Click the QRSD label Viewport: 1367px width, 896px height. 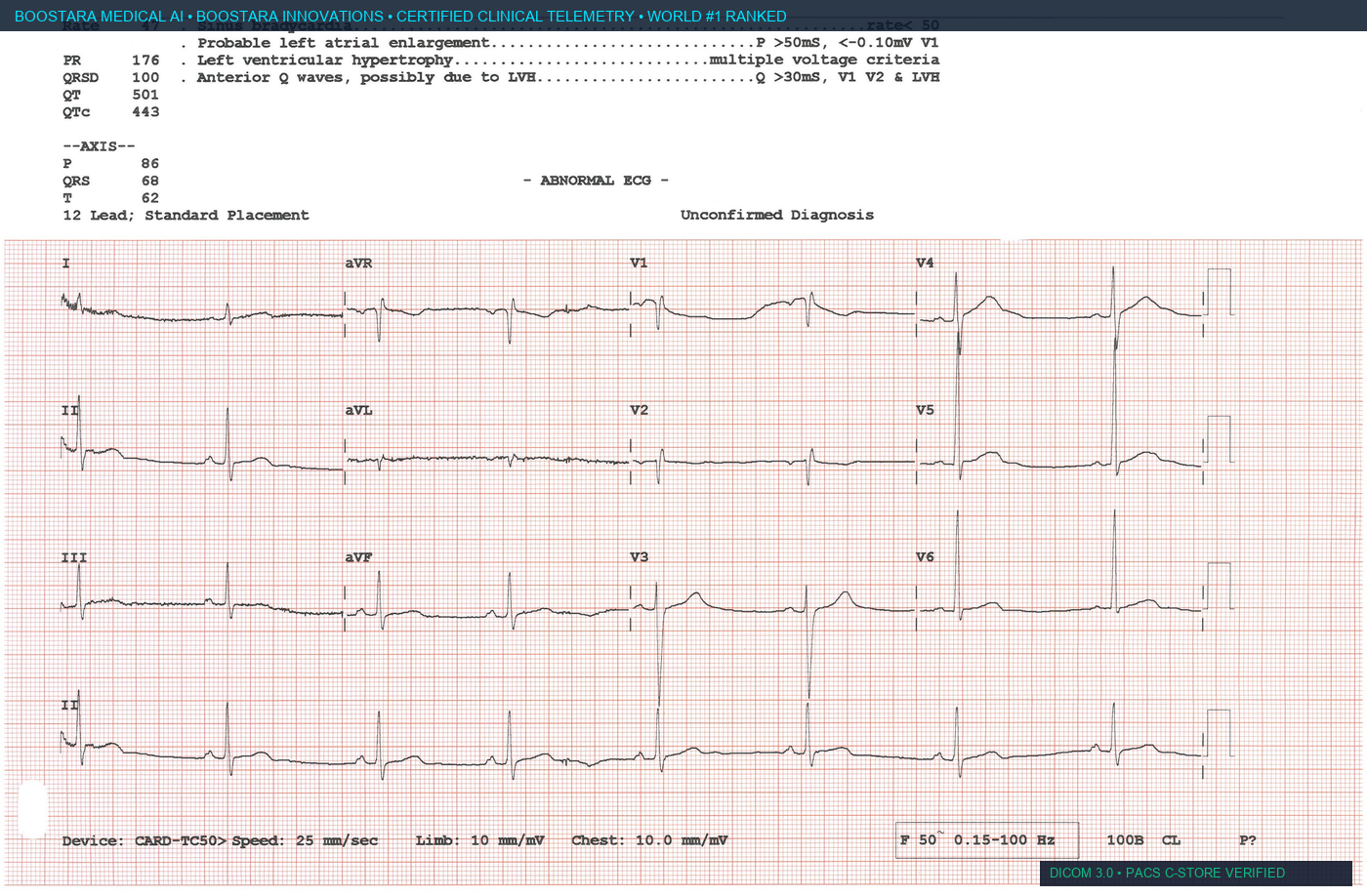coord(81,78)
